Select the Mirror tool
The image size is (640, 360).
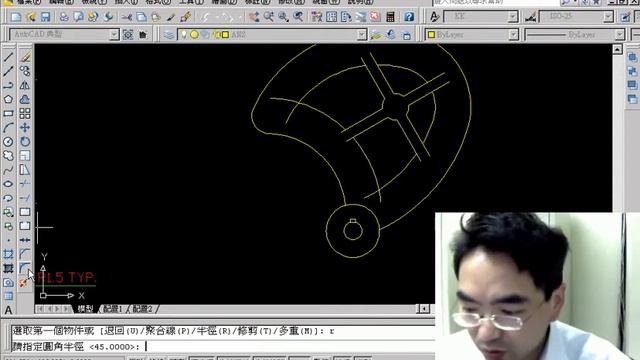[25, 85]
